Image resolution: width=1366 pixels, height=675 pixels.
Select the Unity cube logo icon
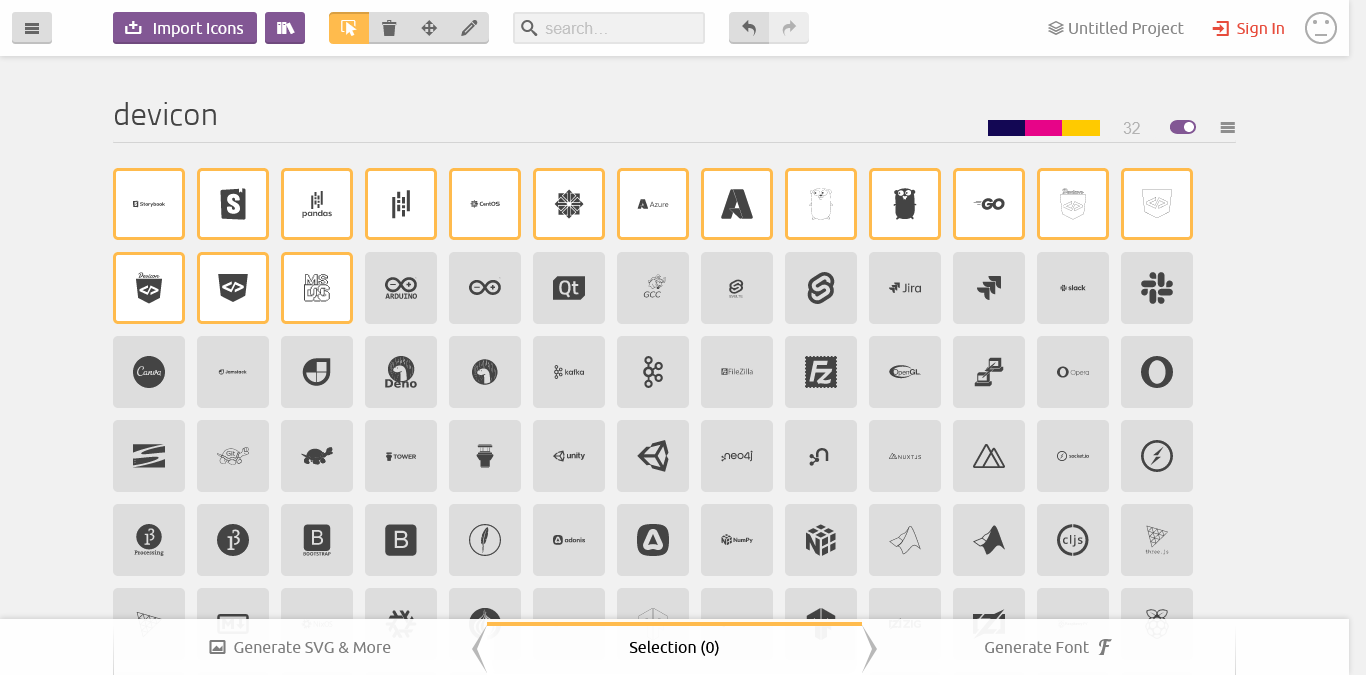[x=653, y=456]
